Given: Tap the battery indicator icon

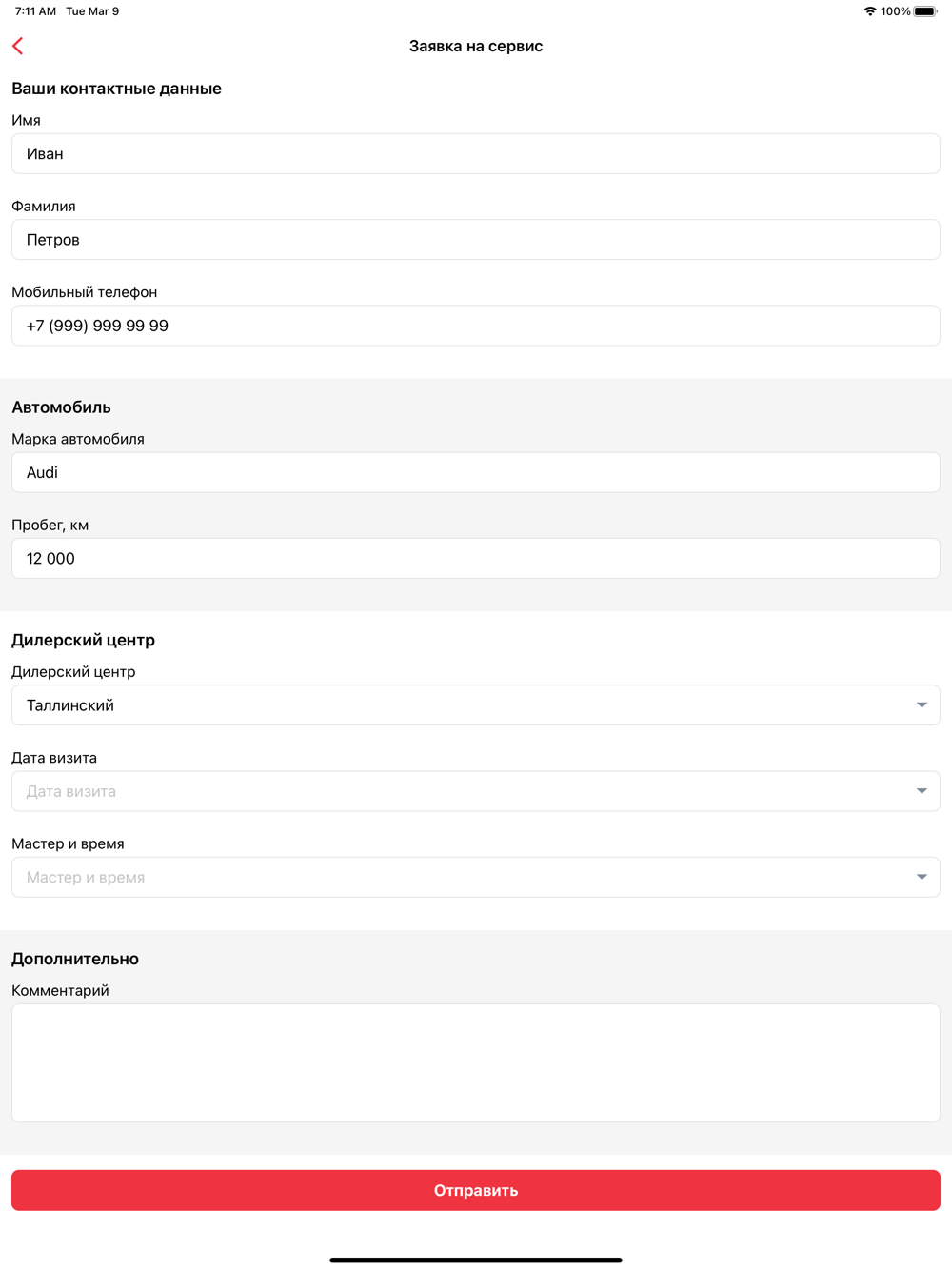Looking at the screenshot, I should tap(925, 11).
